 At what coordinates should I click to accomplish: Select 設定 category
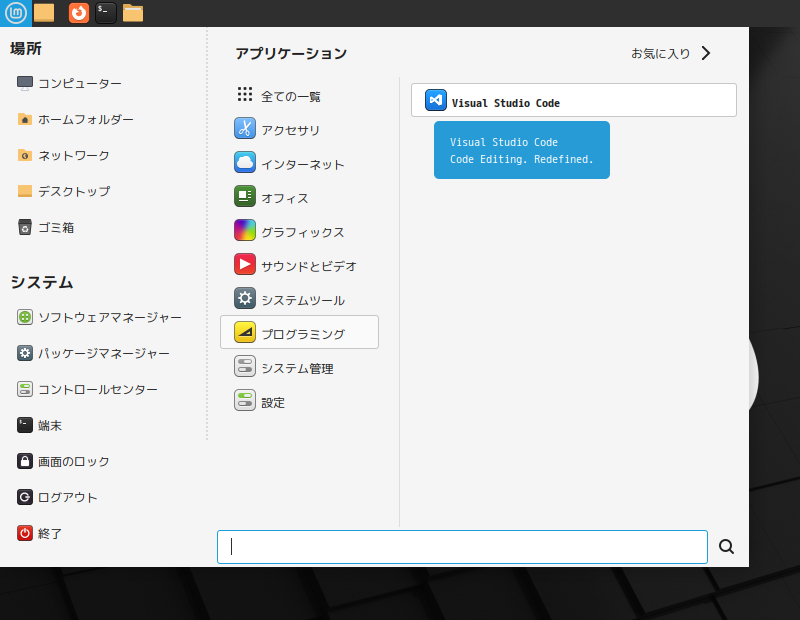click(x=299, y=401)
